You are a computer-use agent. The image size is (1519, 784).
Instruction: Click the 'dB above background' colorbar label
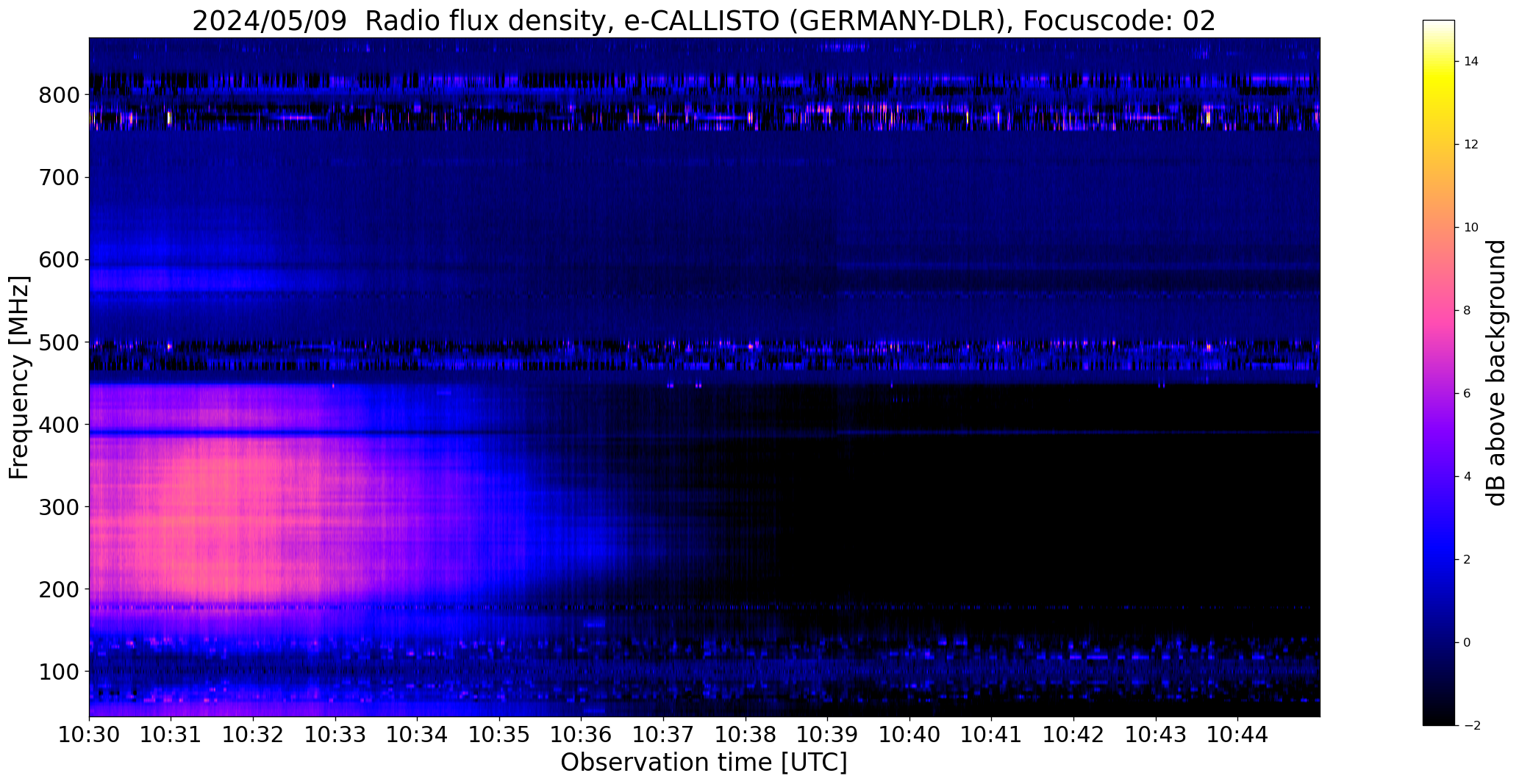click(1496, 373)
